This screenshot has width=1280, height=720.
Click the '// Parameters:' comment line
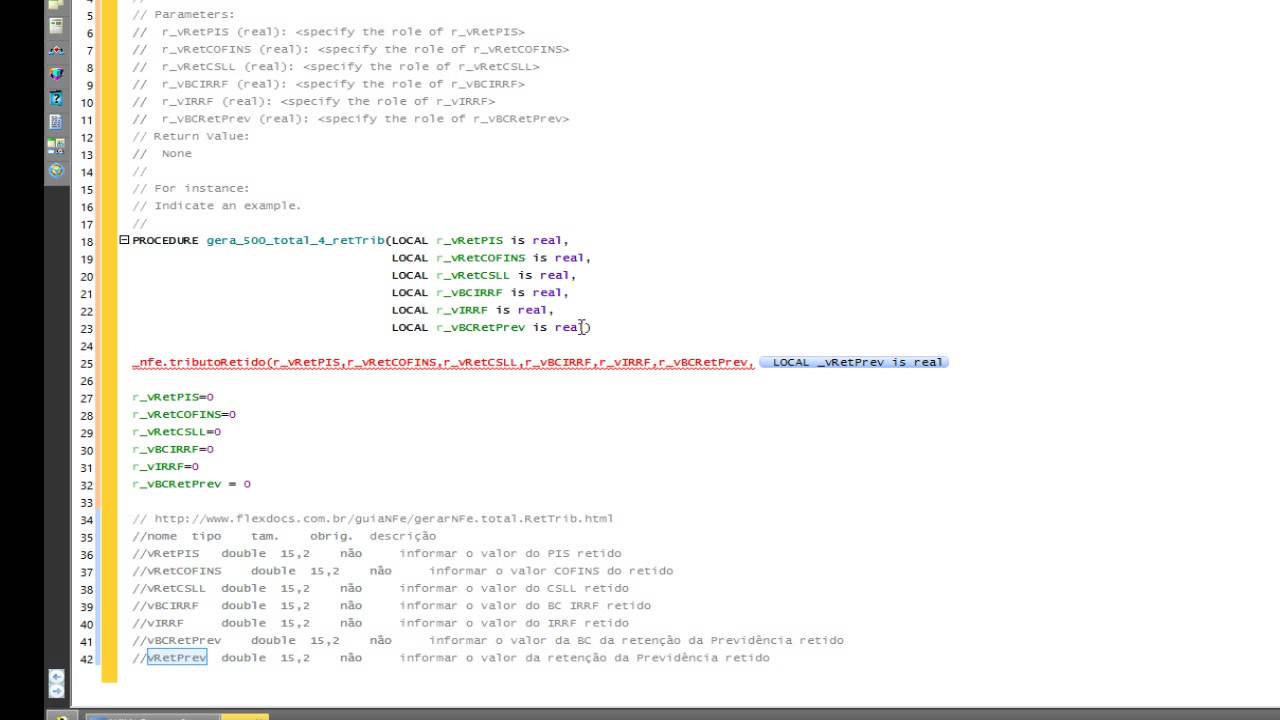[184, 15]
